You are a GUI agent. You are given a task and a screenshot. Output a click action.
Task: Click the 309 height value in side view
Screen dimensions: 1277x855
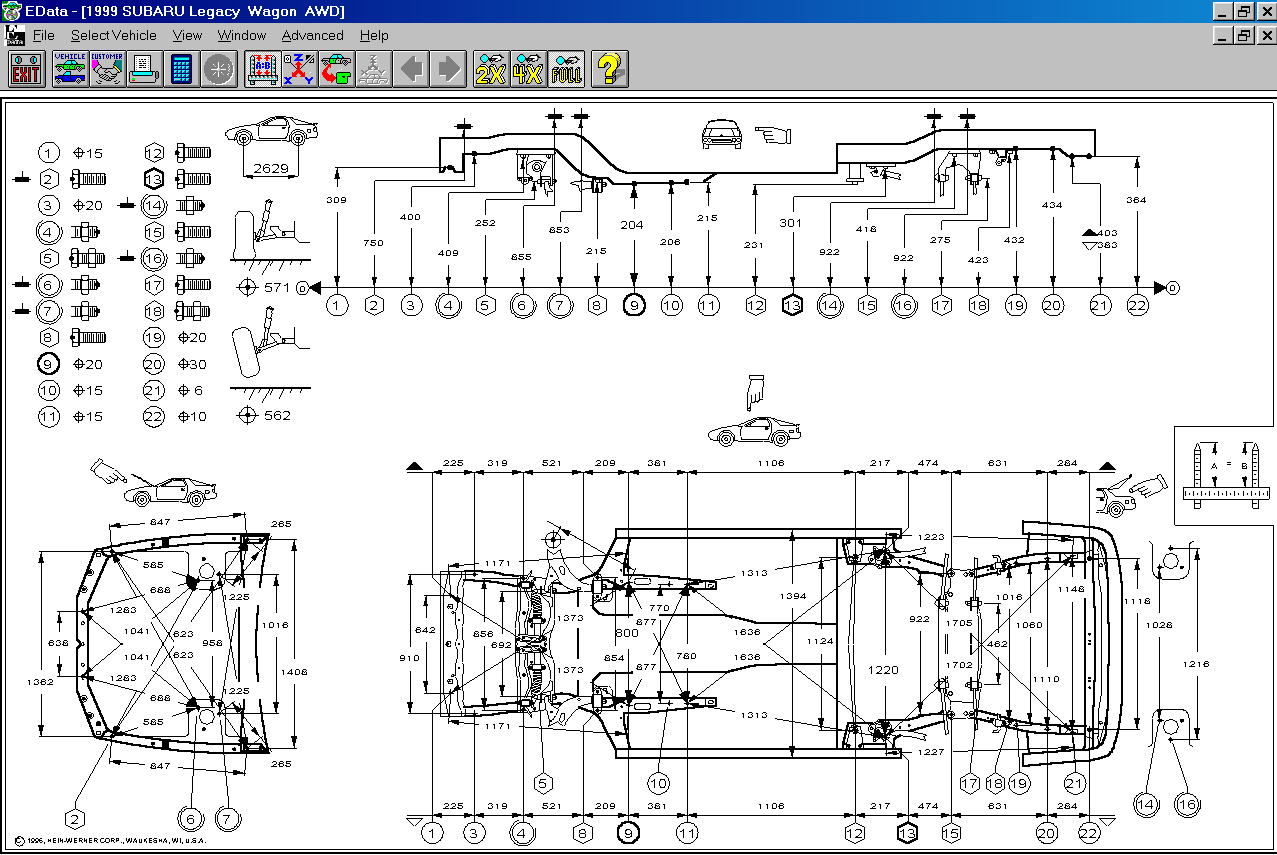coord(338,200)
